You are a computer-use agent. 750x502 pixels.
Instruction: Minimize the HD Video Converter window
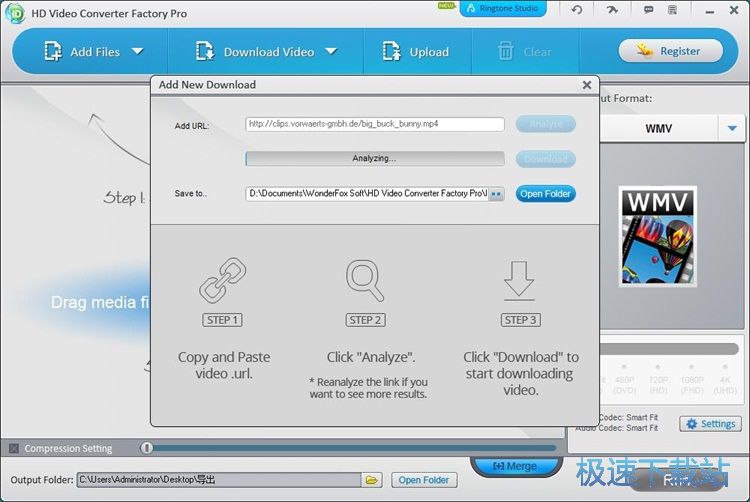click(710, 11)
